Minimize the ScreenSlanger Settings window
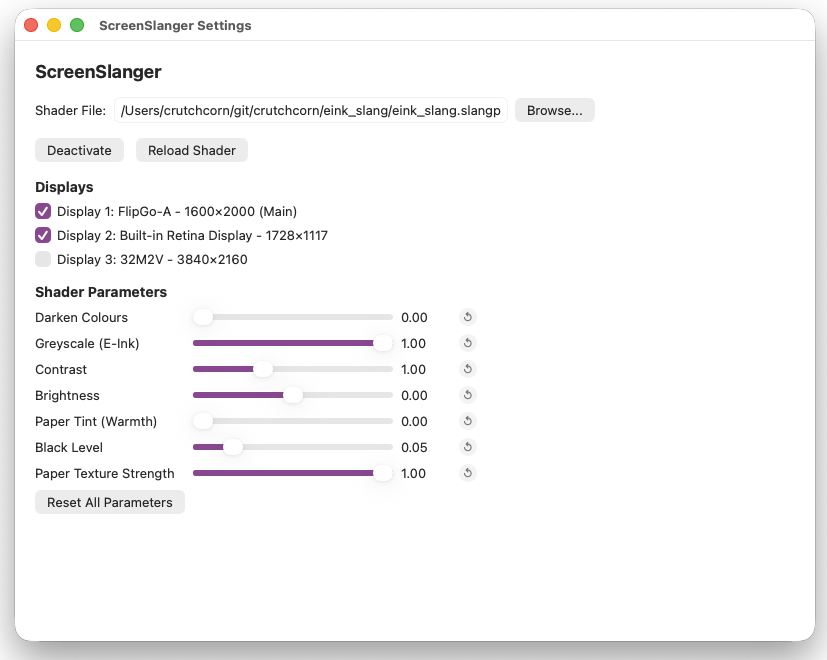This screenshot has width=827, height=660. tap(54, 25)
